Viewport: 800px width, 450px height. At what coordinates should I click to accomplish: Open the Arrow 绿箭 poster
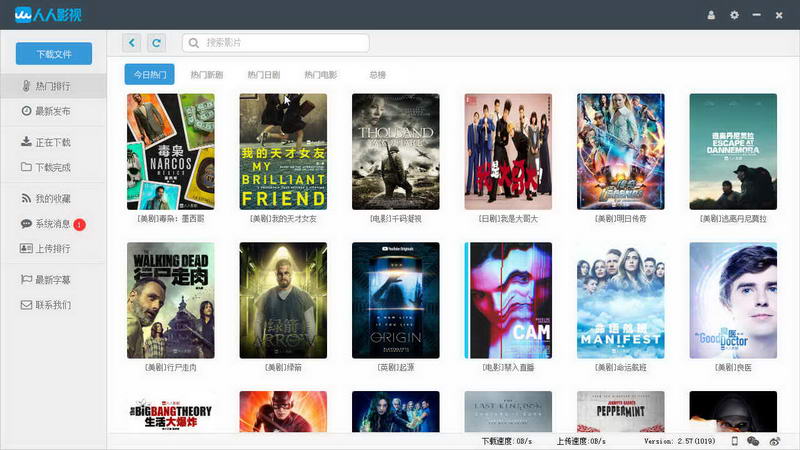[283, 301]
